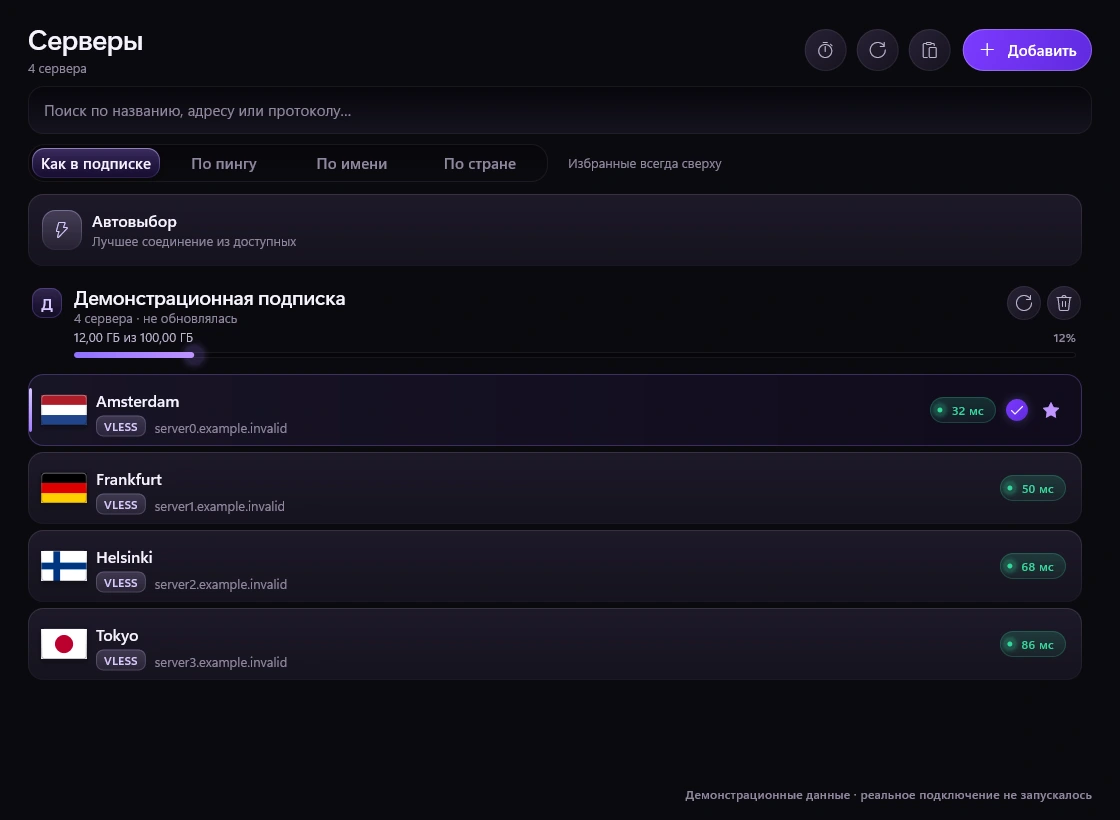Click the Netherlands flag for Amsterdam

pyautogui.click(x=64, y=410)
